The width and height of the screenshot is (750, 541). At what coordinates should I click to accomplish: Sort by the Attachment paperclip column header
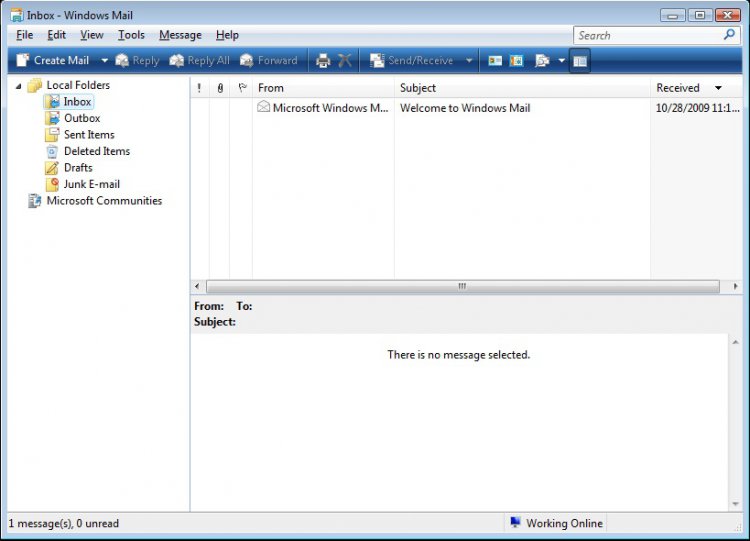click(220, 88)
